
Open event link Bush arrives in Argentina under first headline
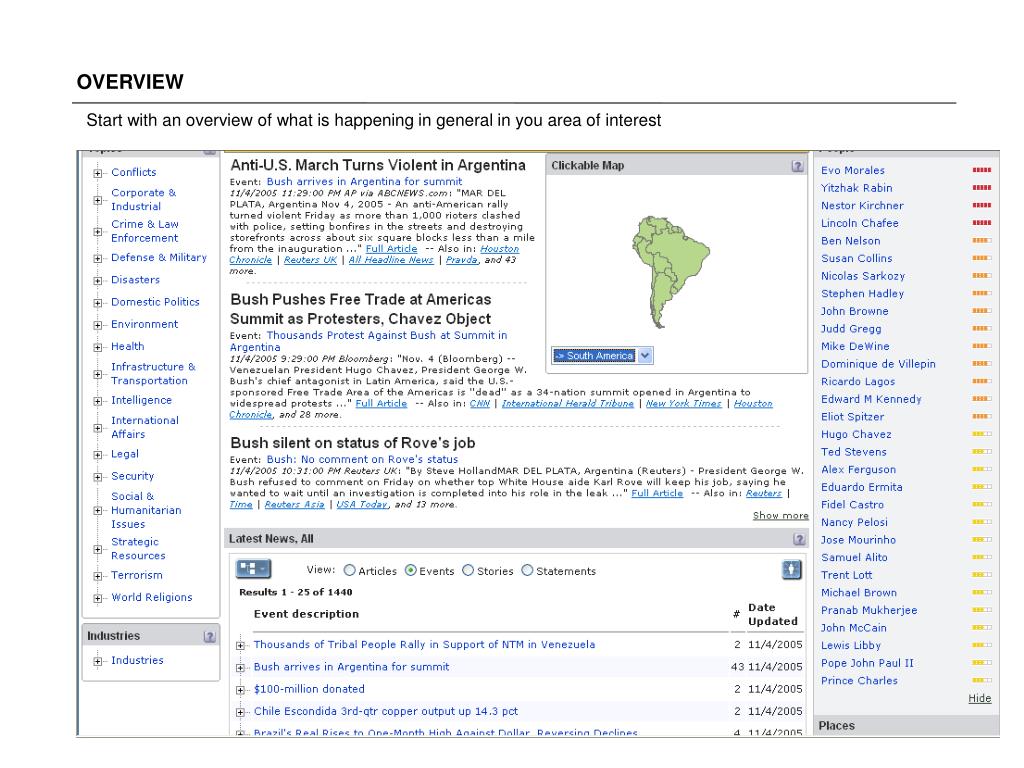pyautogui.click(x=364, y=182)
